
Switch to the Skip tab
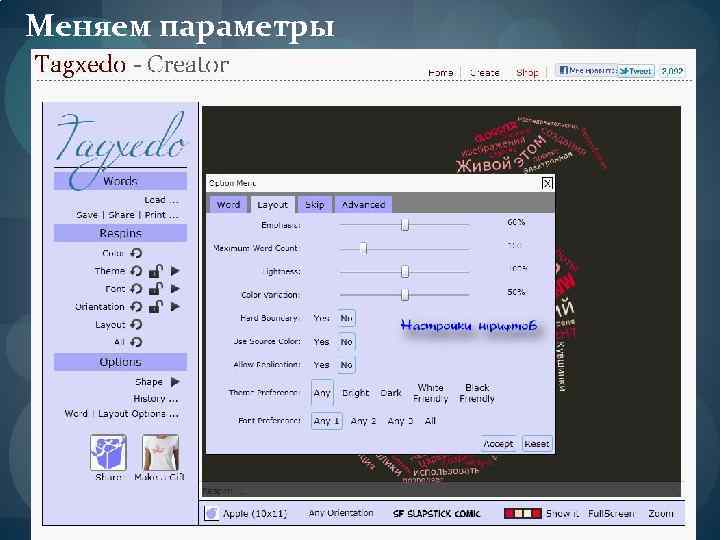(x=315, y=205)
